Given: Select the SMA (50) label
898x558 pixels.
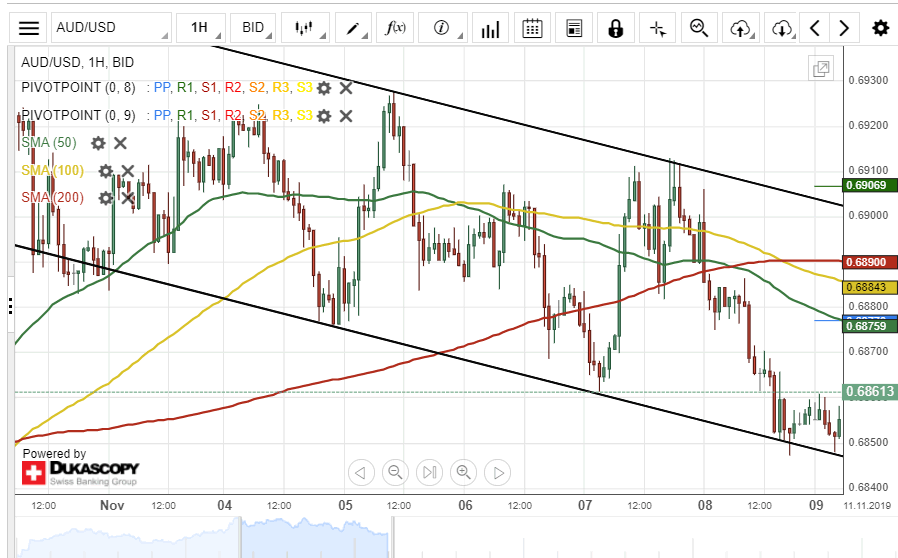Looking at the screenshot, I should (49, 143).
